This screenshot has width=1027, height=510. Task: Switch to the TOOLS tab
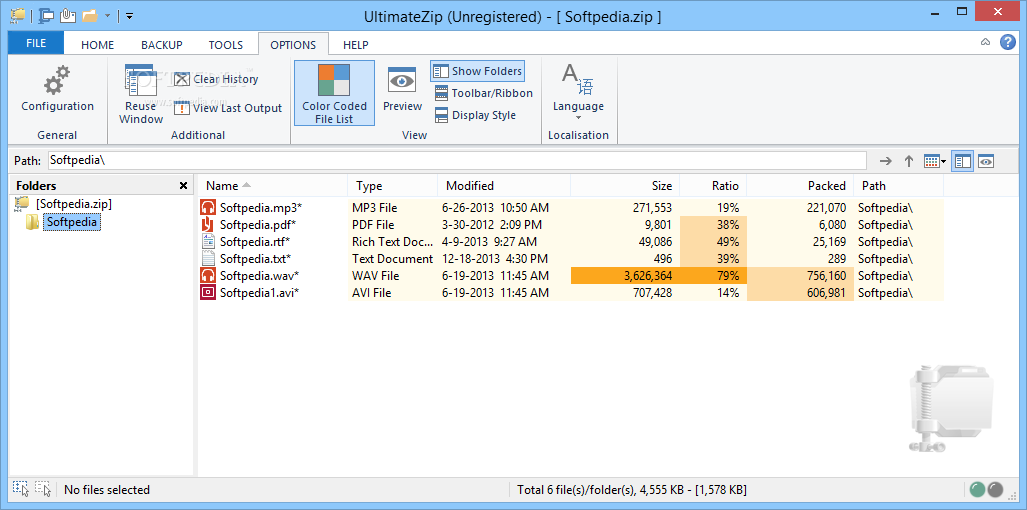226,45
